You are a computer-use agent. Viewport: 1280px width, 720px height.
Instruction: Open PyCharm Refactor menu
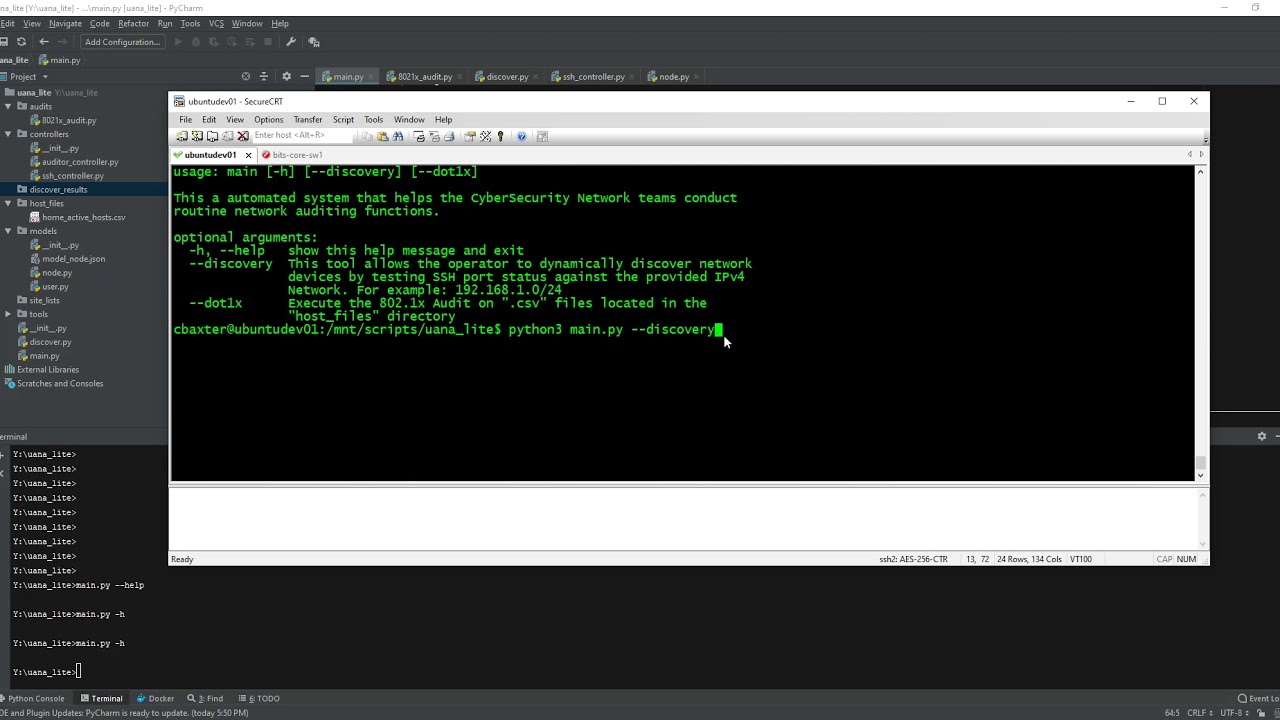coord(133,23)
